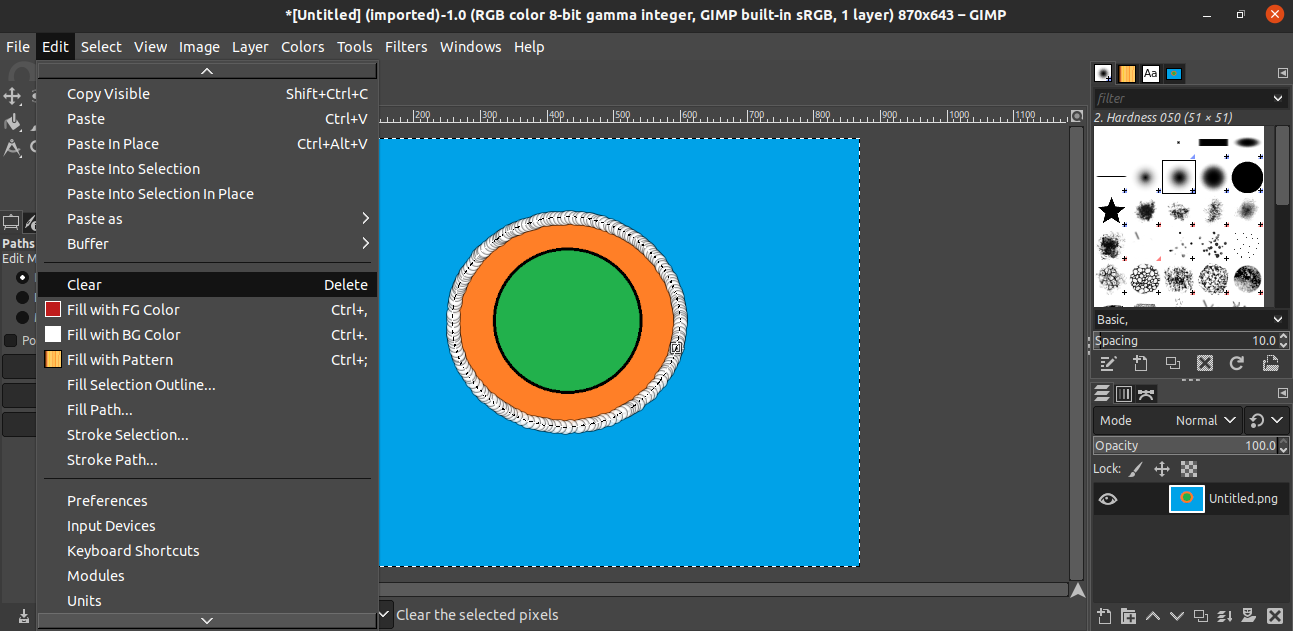Select the Move tool in toolbox

pyautogui.click(x=12, y=96)
